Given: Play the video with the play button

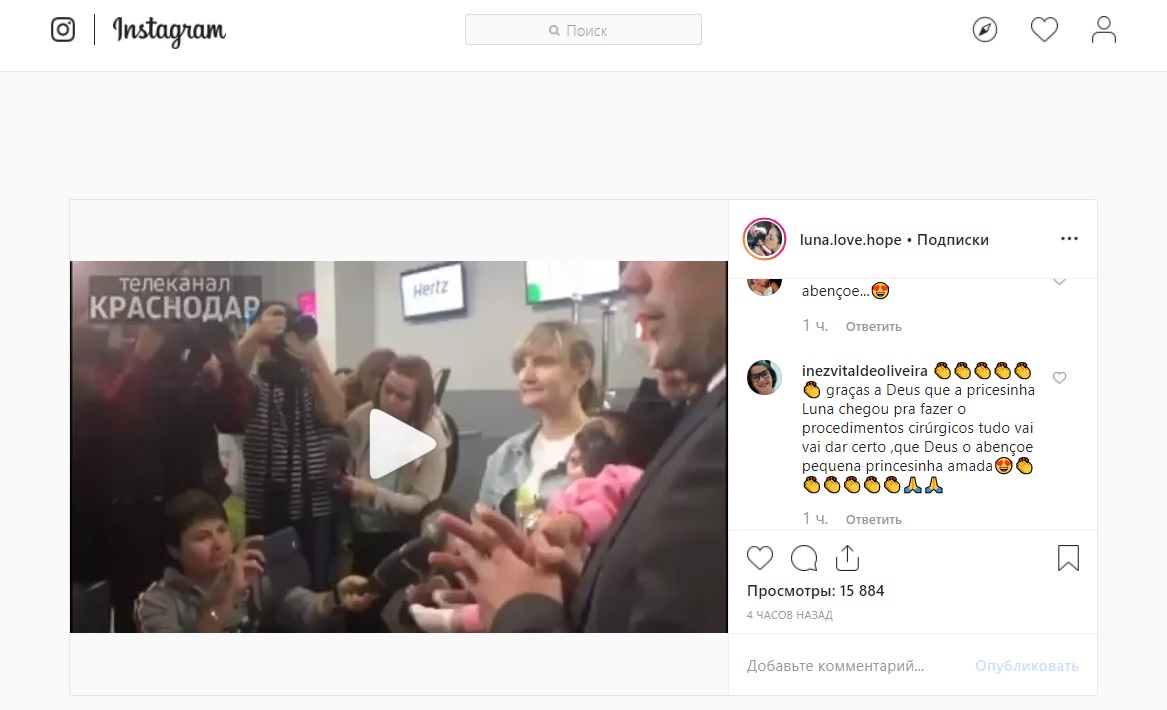Looking at the screenshot, I should 400,444.
